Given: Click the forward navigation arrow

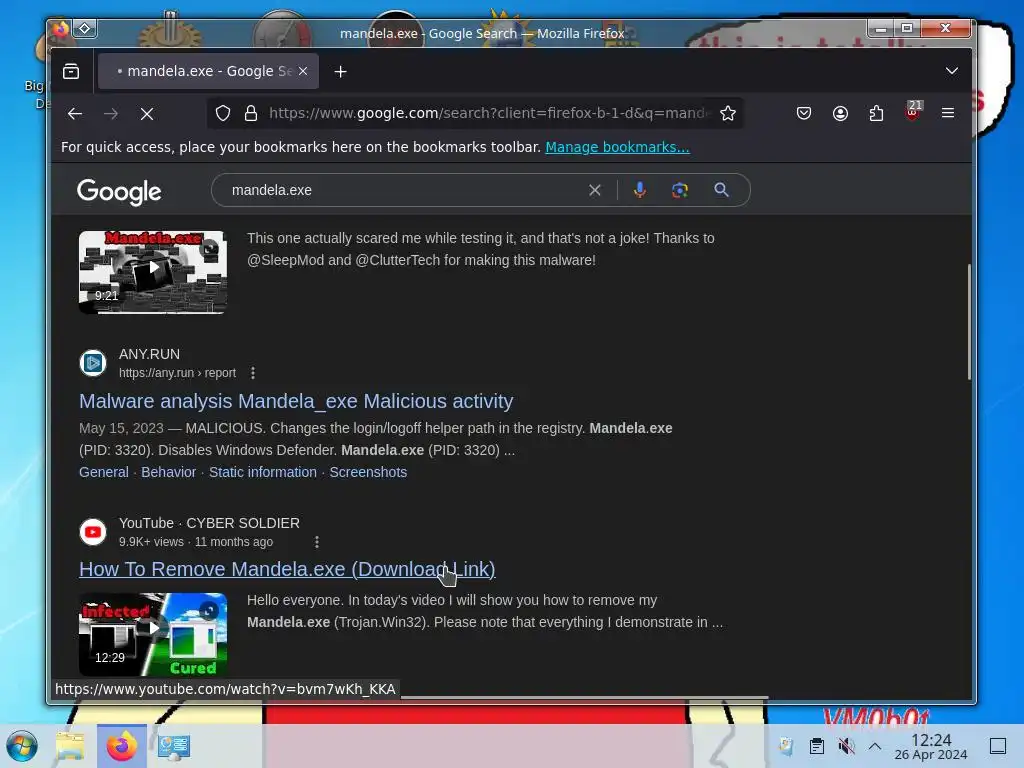Looking at the screenshot, I should [x=111, y=114].
